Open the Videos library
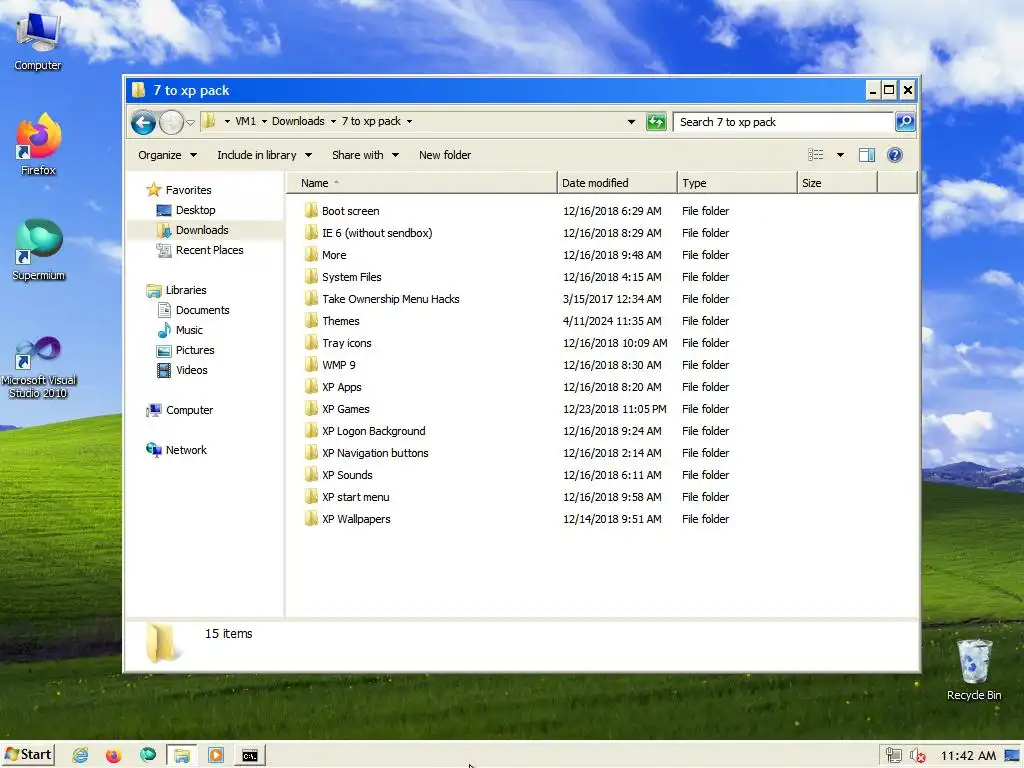1024x768 pixels. point(191,370)
